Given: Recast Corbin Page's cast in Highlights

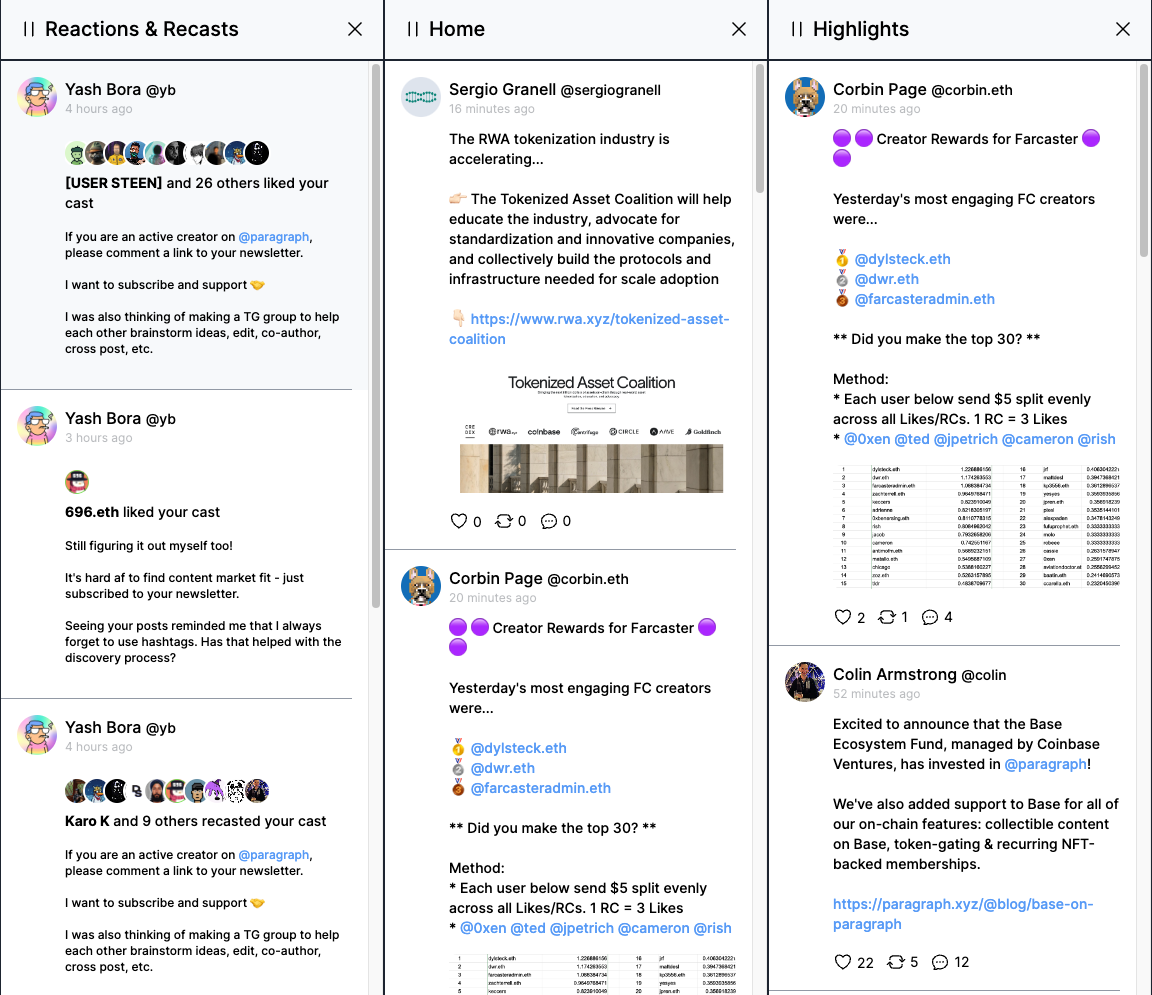Looking at the screenshot, I should [x=887, y=617].
